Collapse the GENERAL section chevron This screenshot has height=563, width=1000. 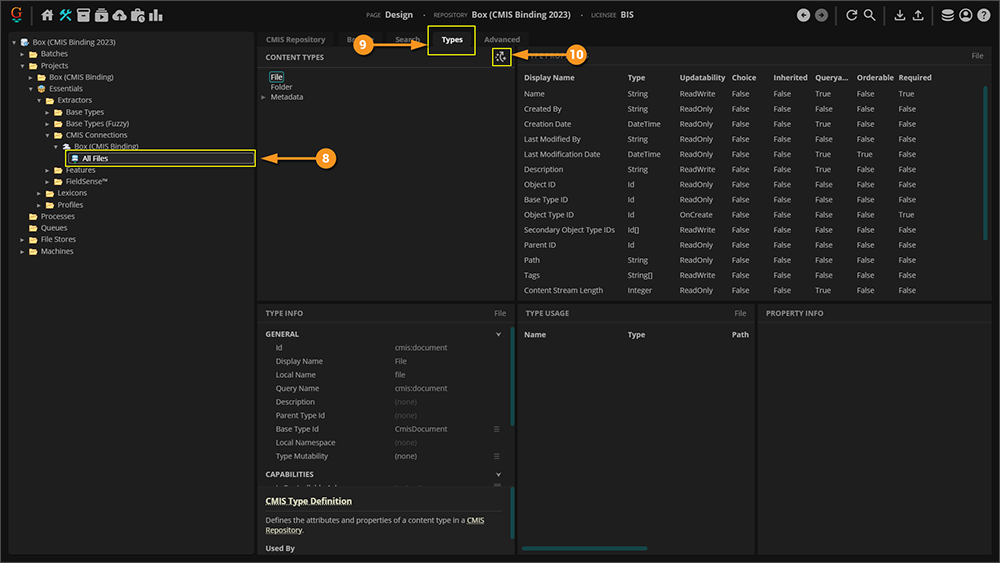coord(499,334)
